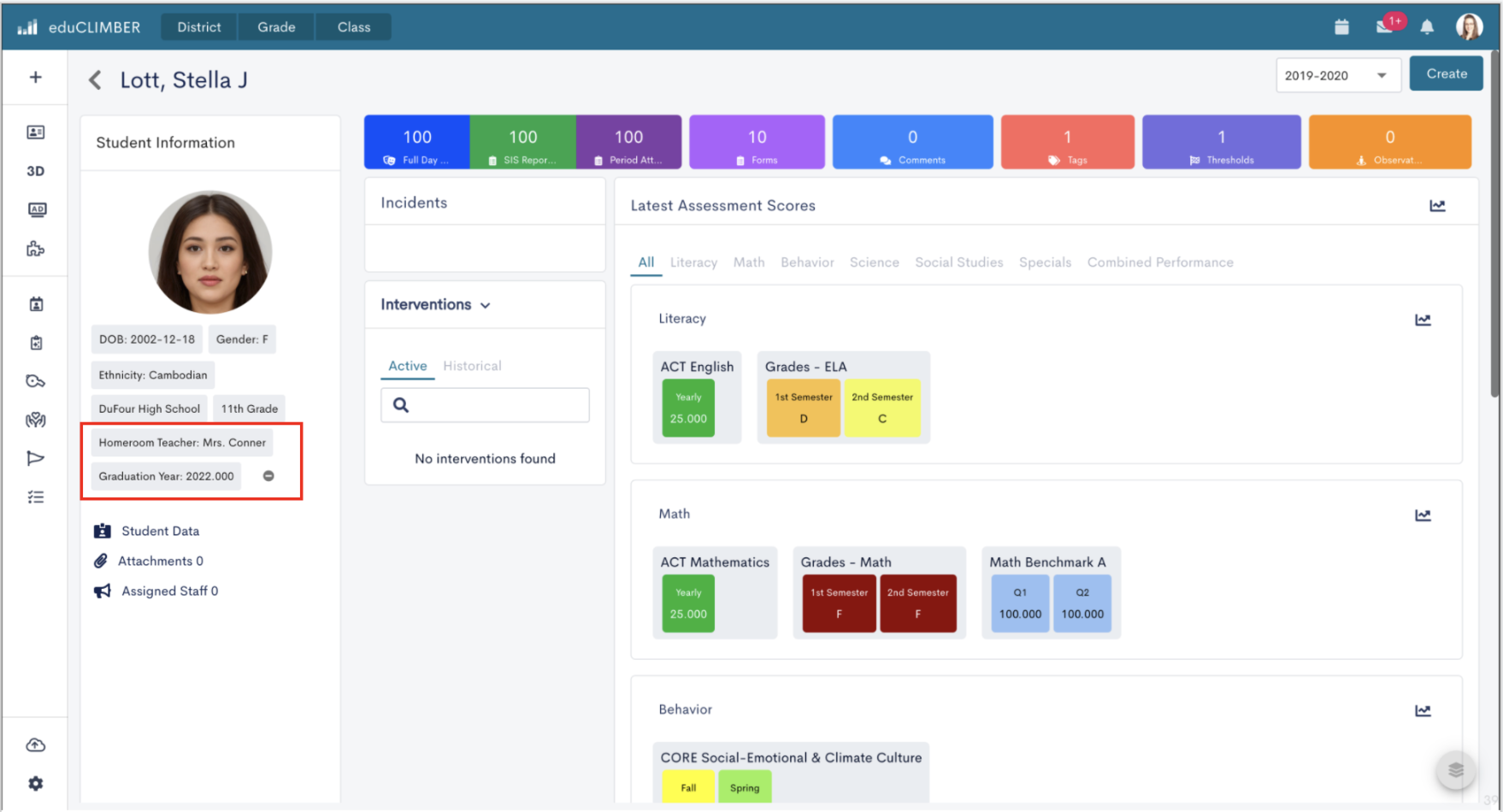Open the puzzle piece sidebar icon
1503x812 pixels.
pyautogui.click(x=35, y=249)
